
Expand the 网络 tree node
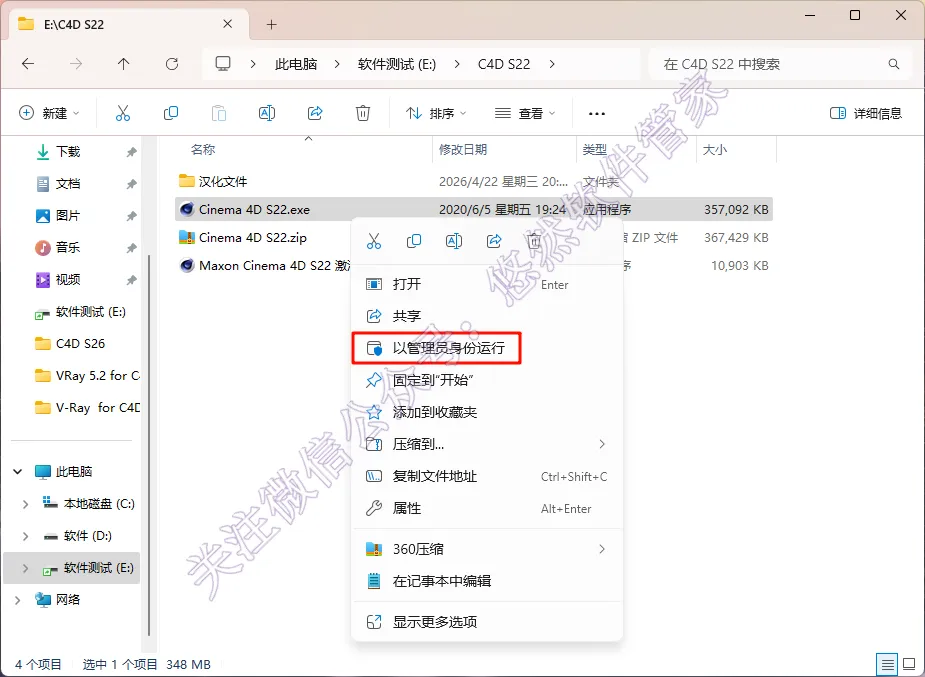pos(18,600)
